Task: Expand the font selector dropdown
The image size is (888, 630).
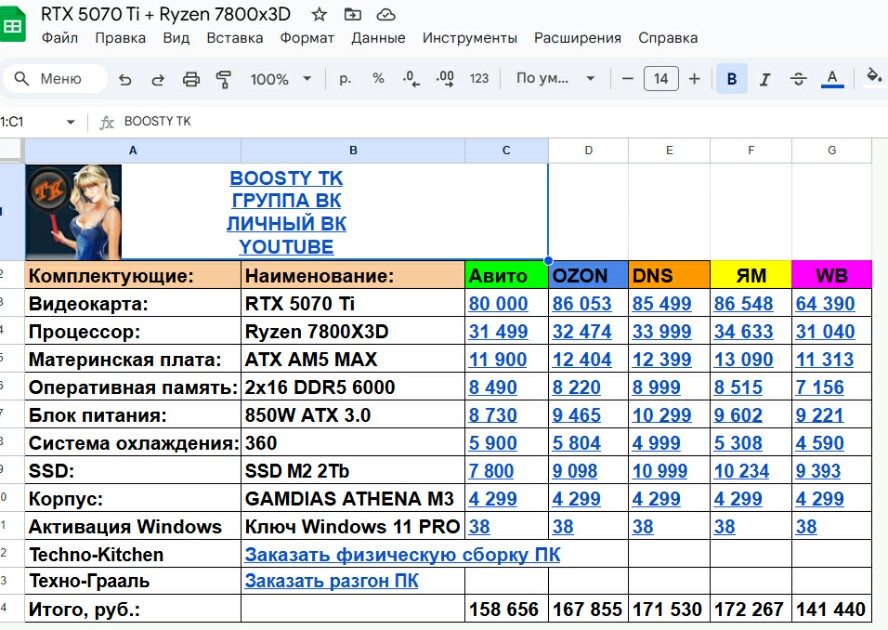Action: (x=554, y=79)
